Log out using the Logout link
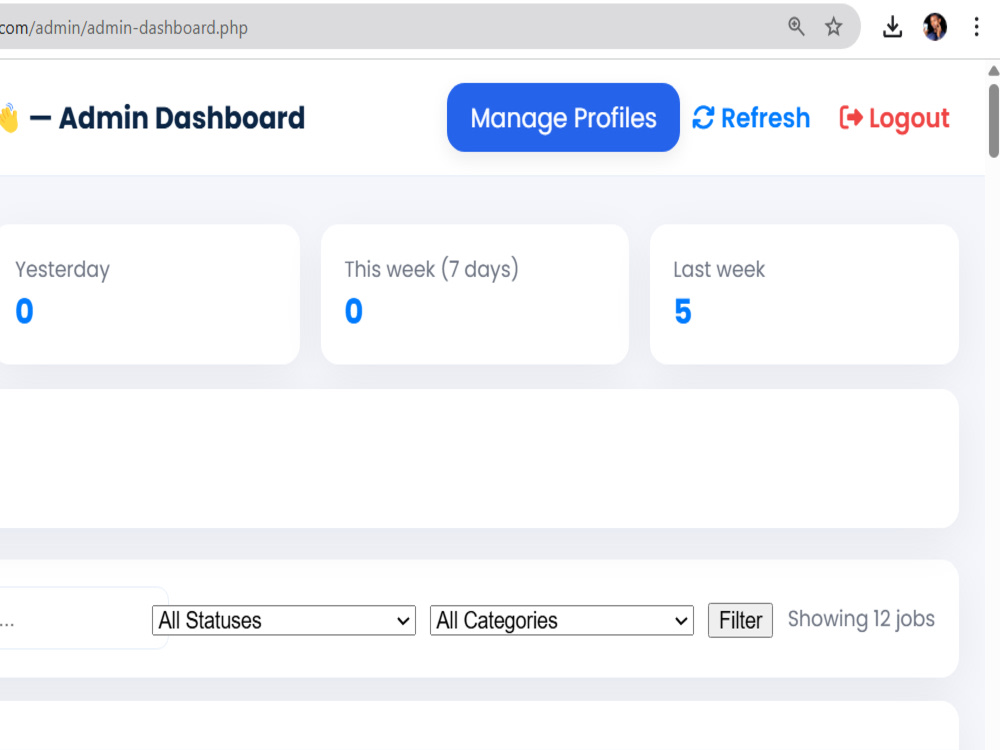 894,118
